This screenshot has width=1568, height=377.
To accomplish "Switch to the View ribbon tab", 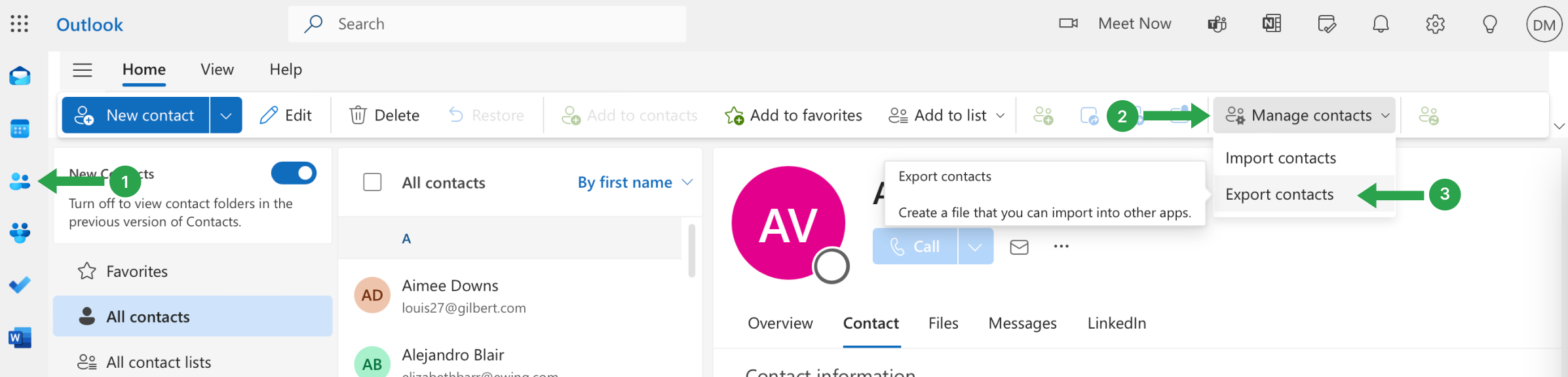I will tap(217, 69).
